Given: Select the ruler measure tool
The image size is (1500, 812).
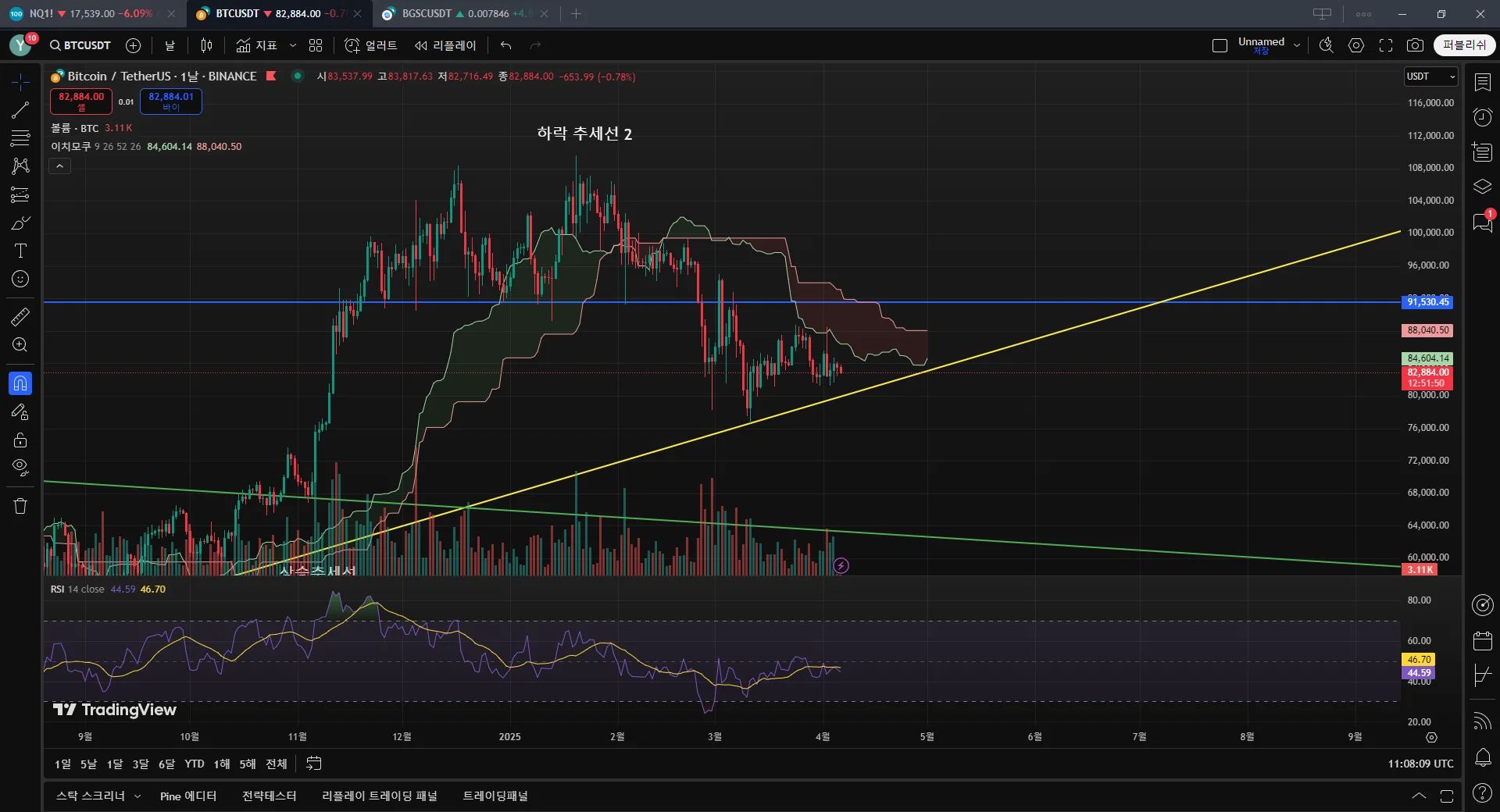Looking at the screenshot, I should click(x=20, y=316).
